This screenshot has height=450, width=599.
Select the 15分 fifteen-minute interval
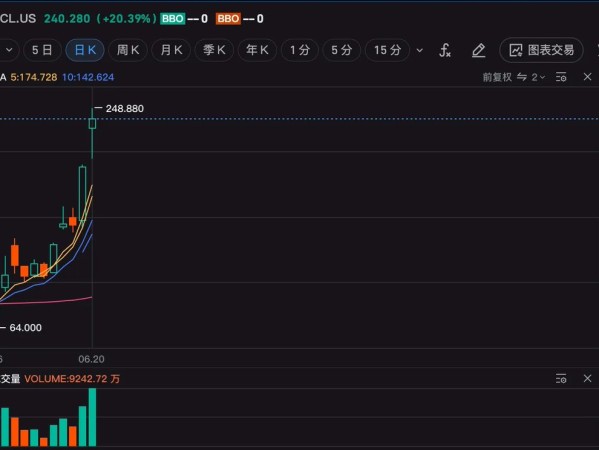point(387,50)
